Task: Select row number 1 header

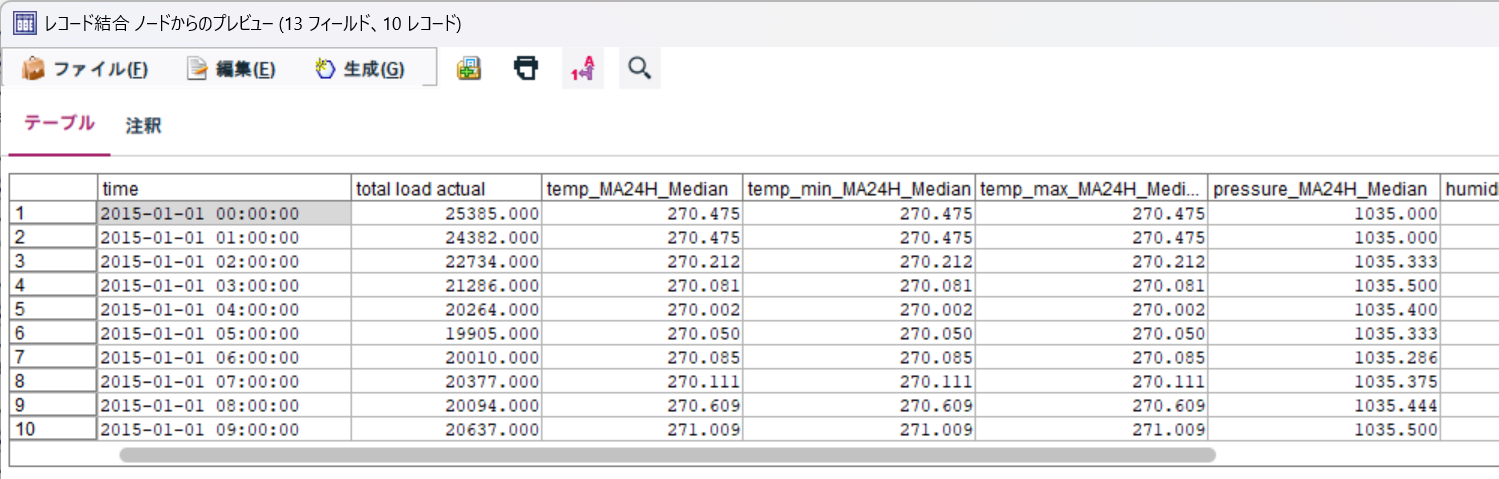Action: point(53,213)
